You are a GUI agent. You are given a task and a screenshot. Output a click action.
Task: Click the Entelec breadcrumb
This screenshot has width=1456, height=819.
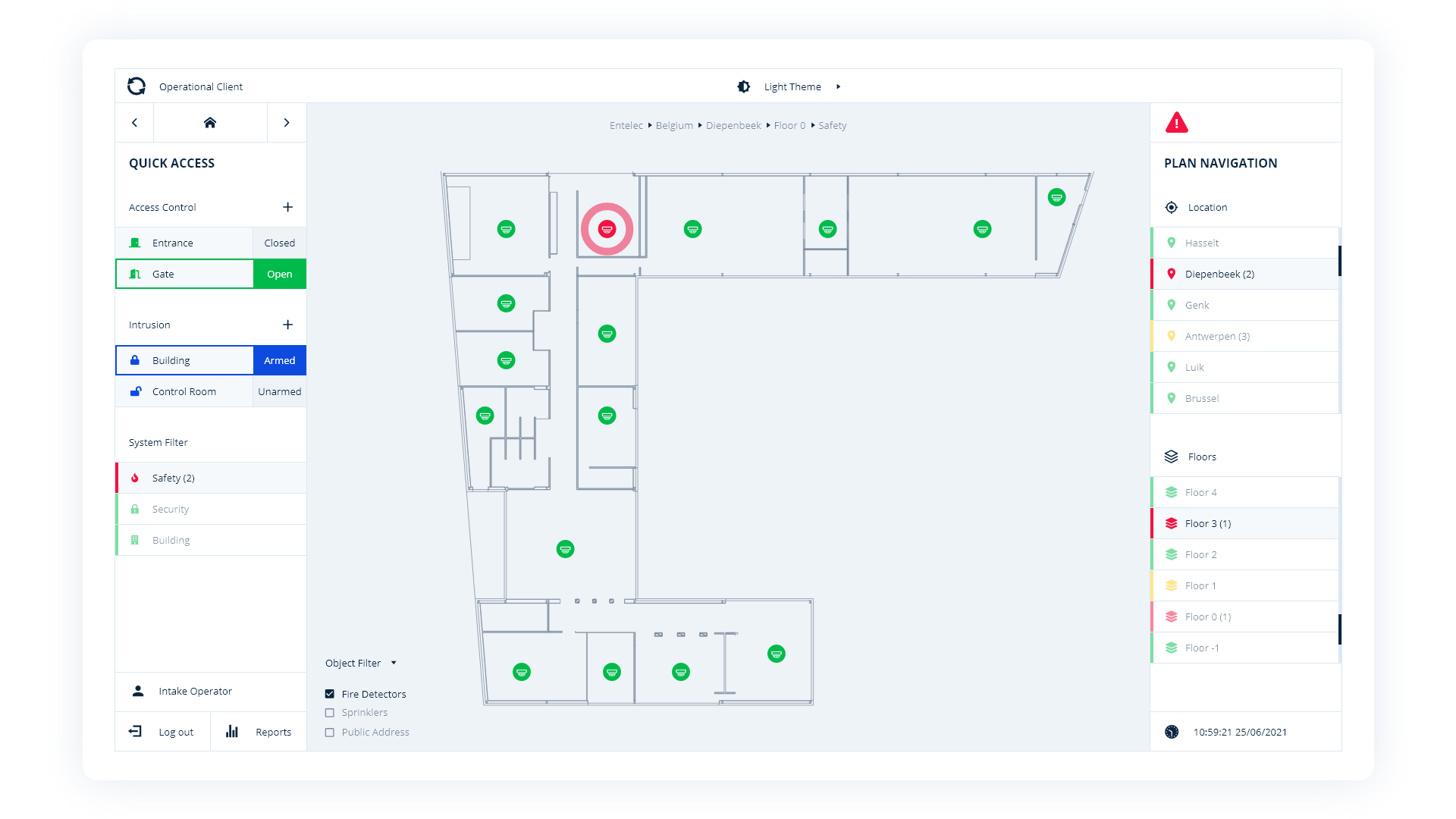(x=626, y=126)
